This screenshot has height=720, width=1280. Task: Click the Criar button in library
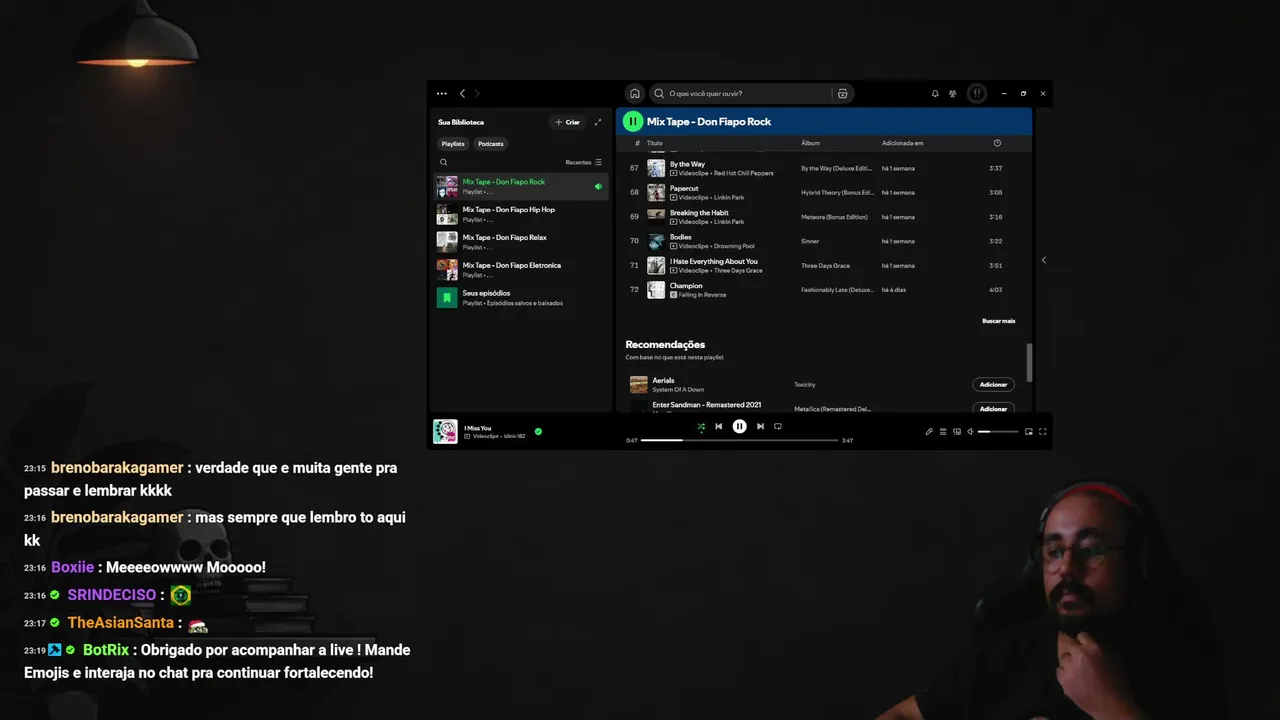click(x=568, y=122)
